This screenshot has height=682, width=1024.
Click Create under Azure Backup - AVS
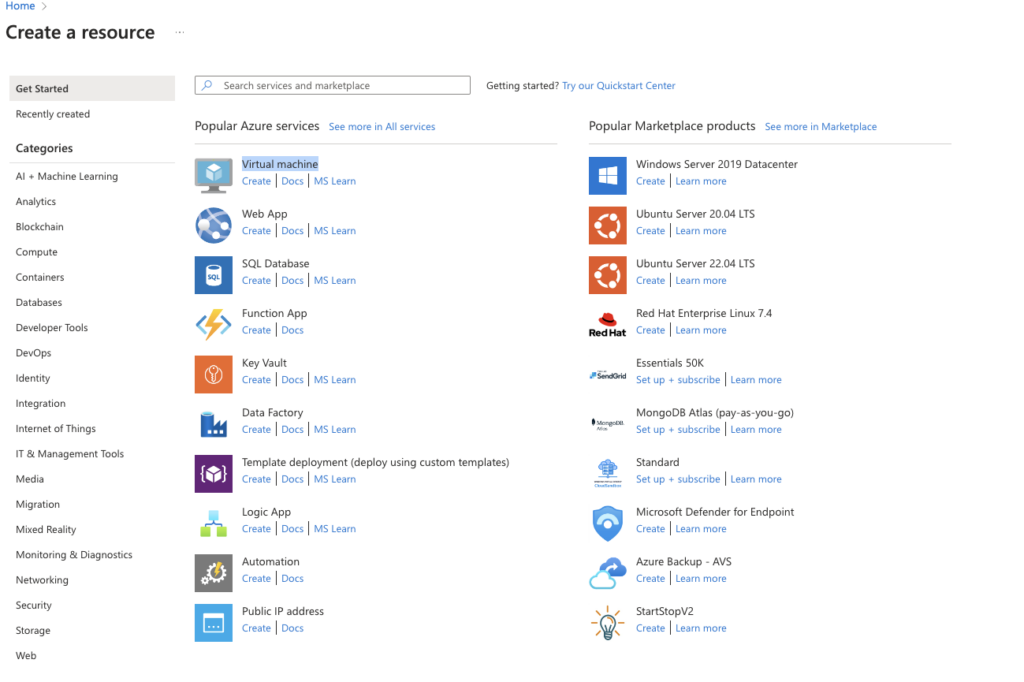[650, 578]
